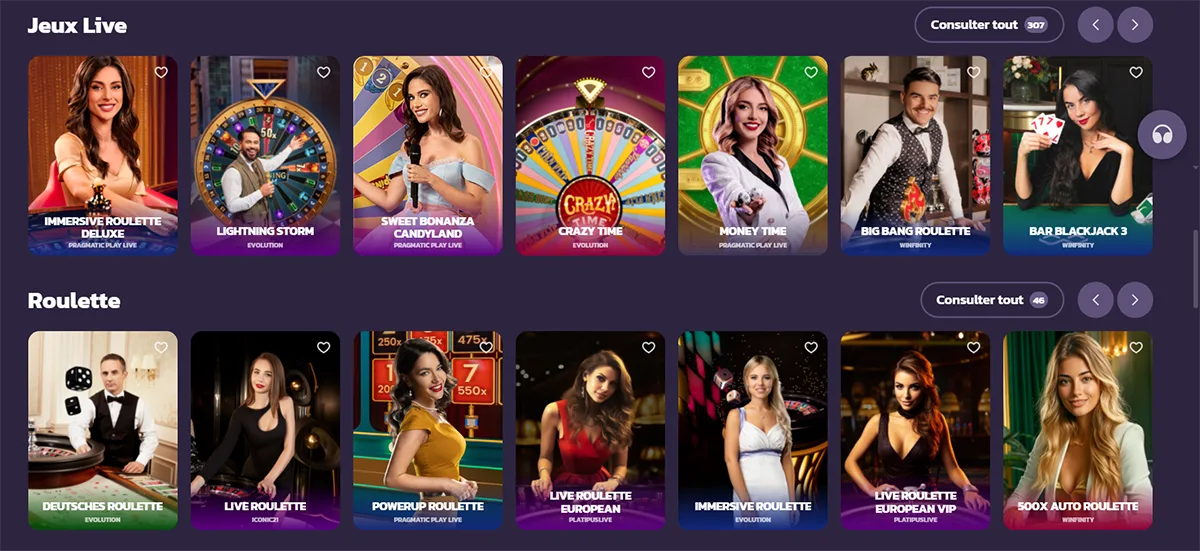
Task: Show next Jeux Live games with right arrow
Action: 1135,25
